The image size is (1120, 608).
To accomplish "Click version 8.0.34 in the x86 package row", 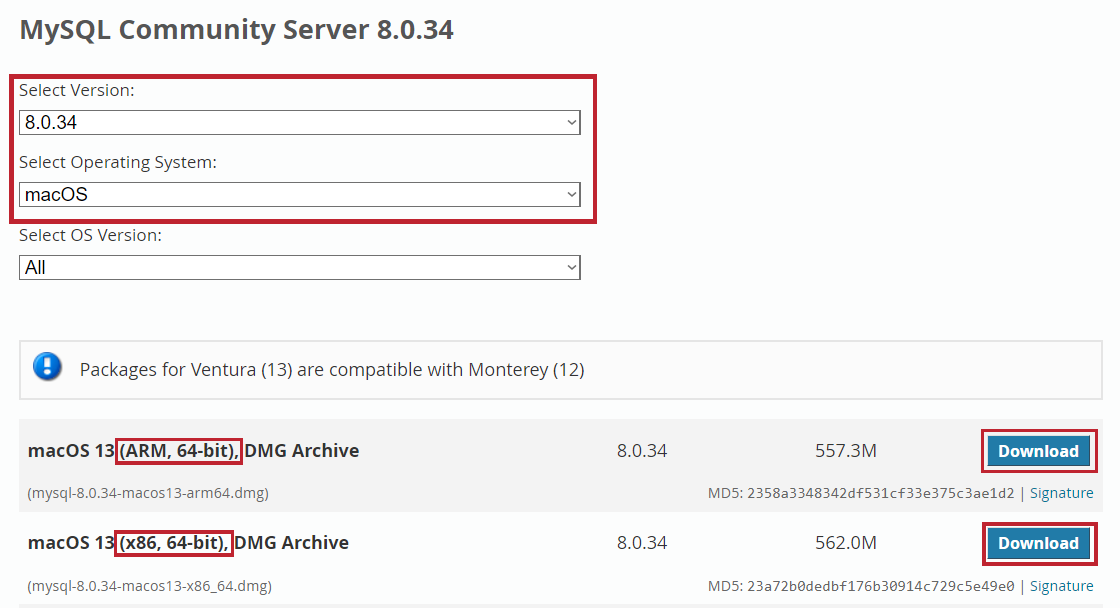I will pos(642,543).
